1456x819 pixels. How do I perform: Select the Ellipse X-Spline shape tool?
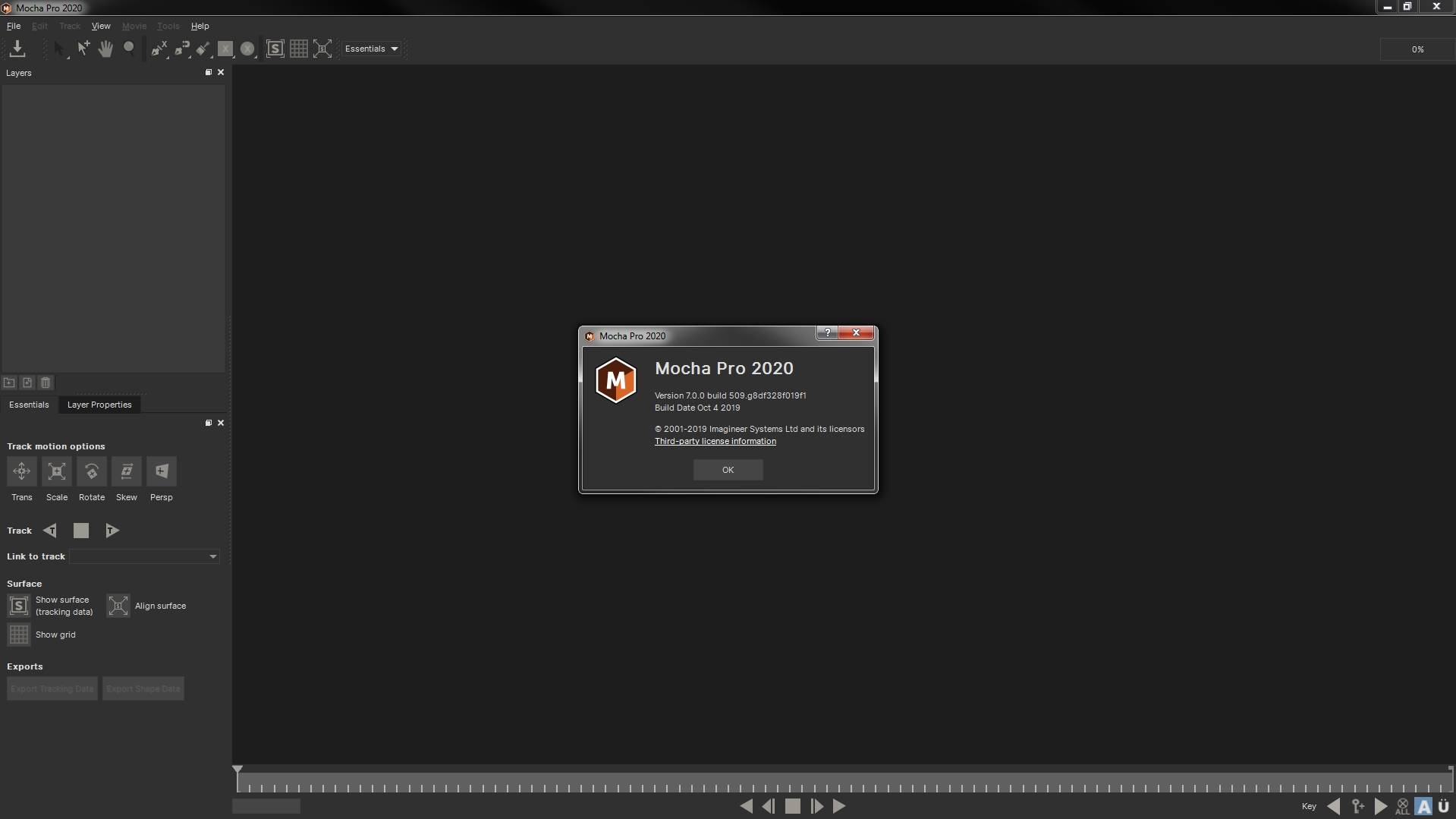click(x=247, y=49)
